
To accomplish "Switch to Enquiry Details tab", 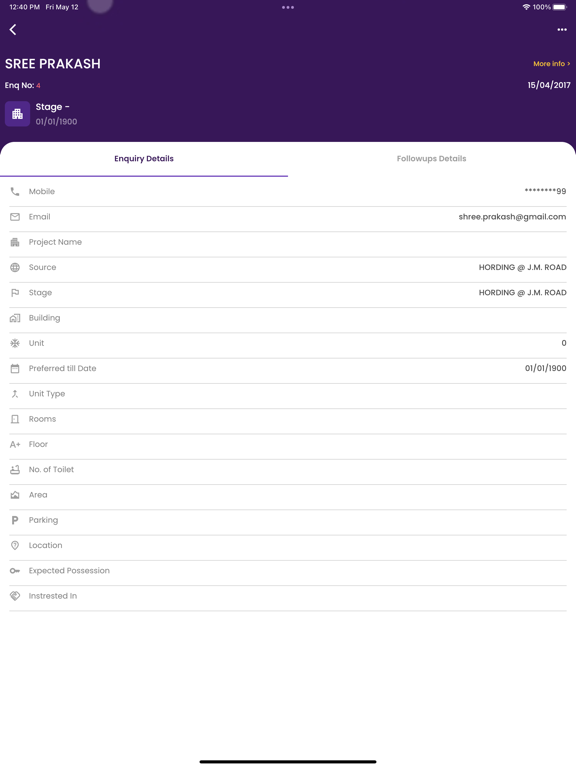I will click(144, 159).
